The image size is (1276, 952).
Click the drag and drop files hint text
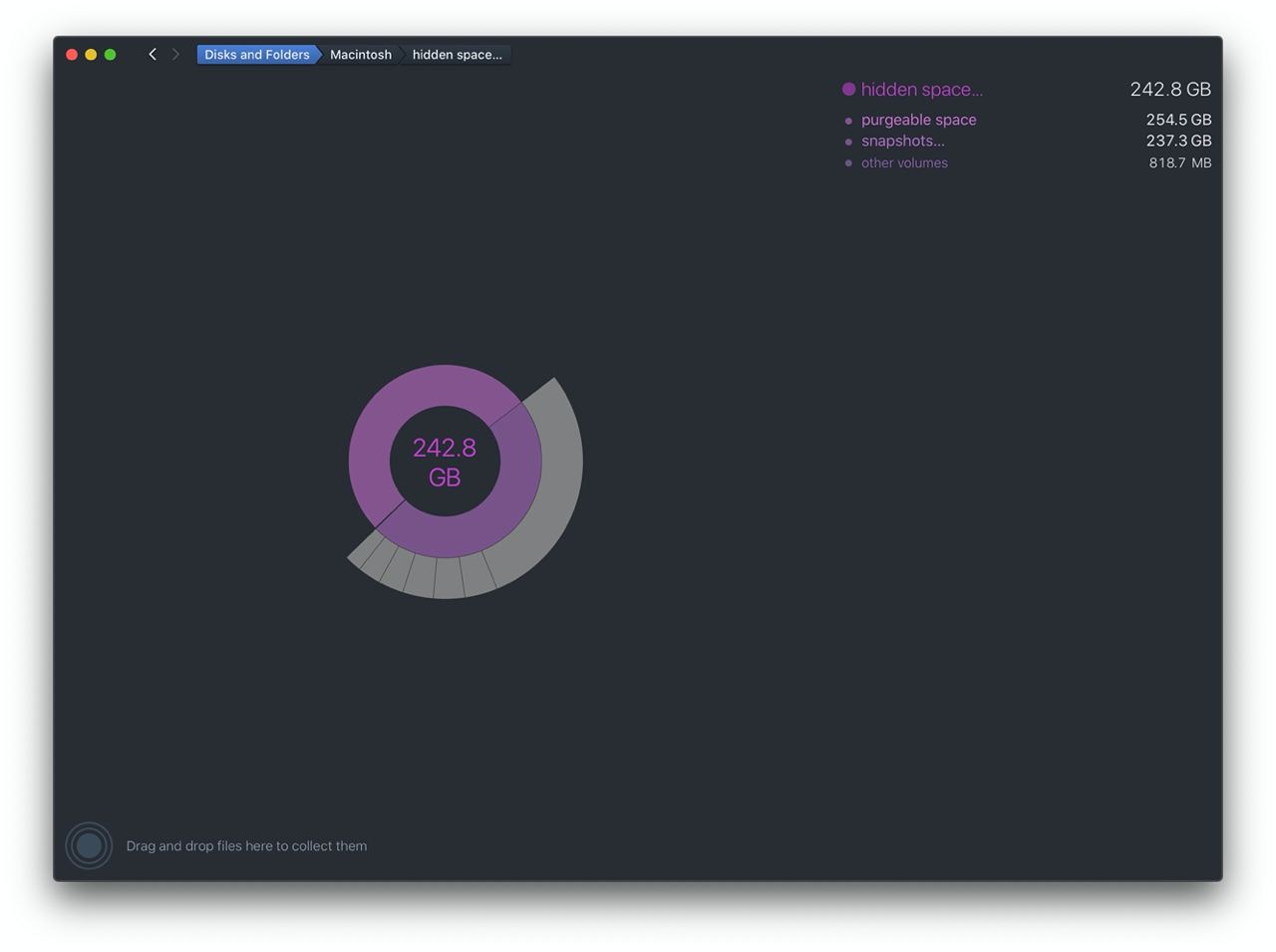tap(246, 846)
